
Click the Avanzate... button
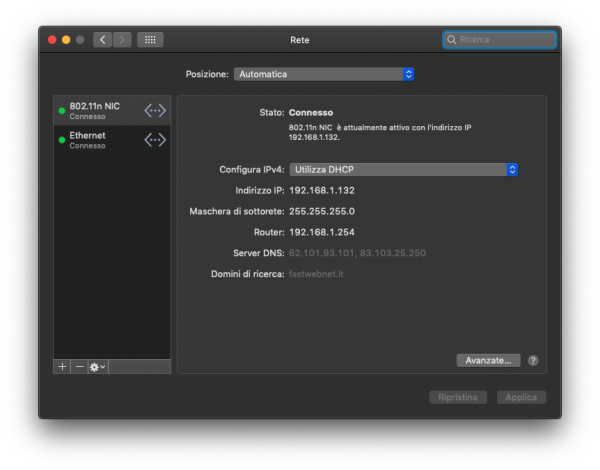point(488,360)
